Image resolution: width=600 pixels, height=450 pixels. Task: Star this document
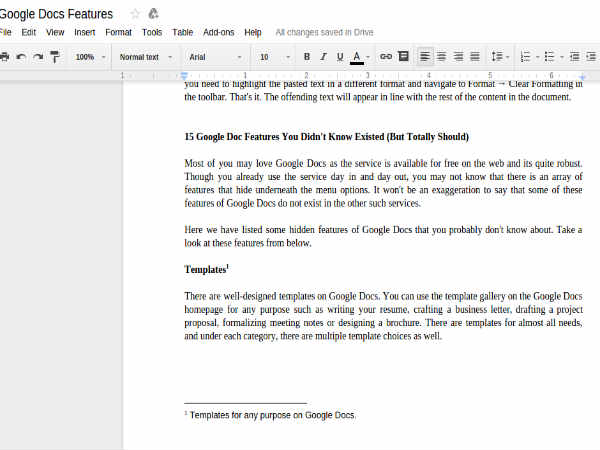[x=135, y=14]
